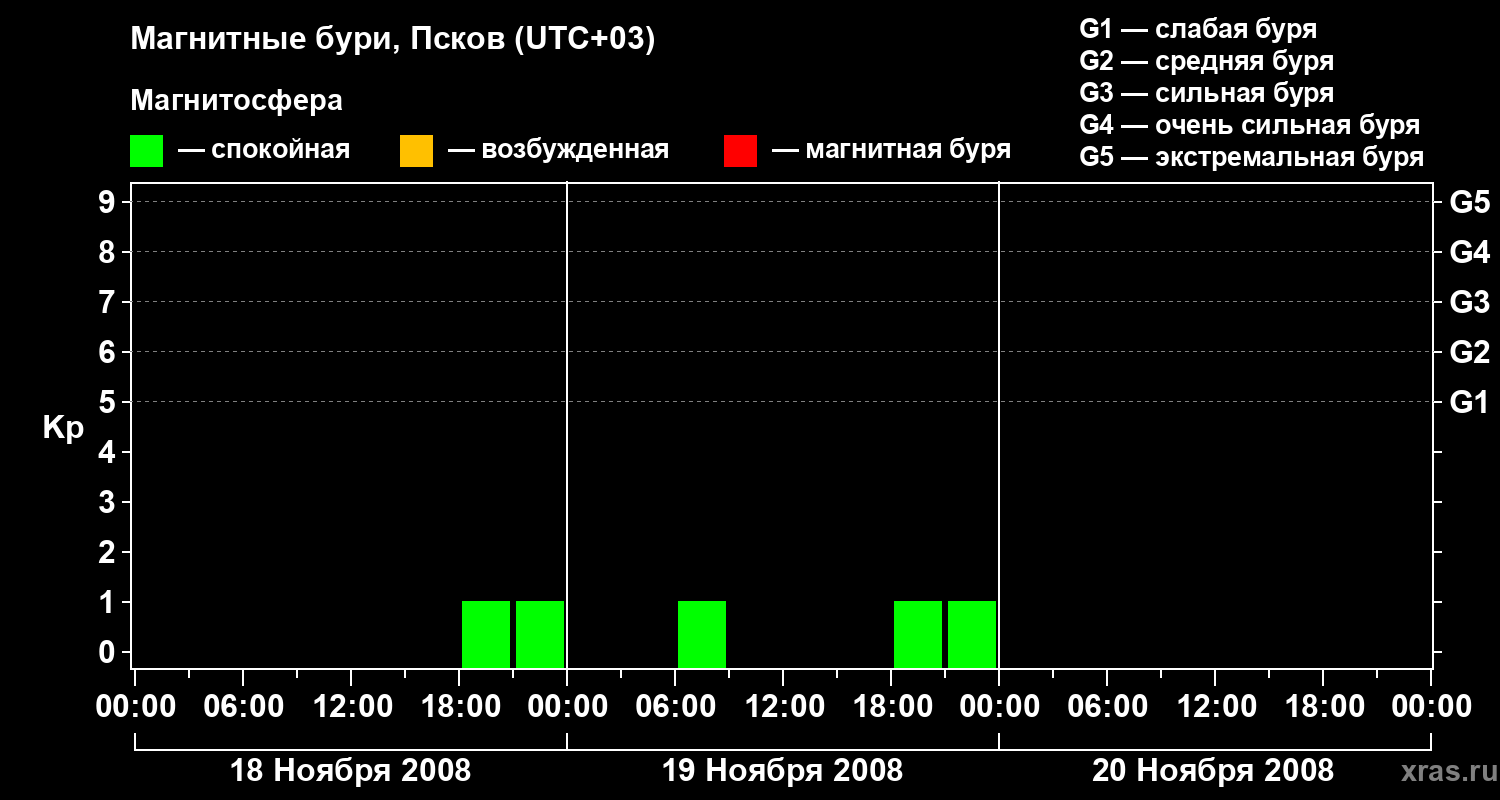Click the "00:00" label starting 19 Ноября
Screen dimensions: 1500x800
click(567, 706)
